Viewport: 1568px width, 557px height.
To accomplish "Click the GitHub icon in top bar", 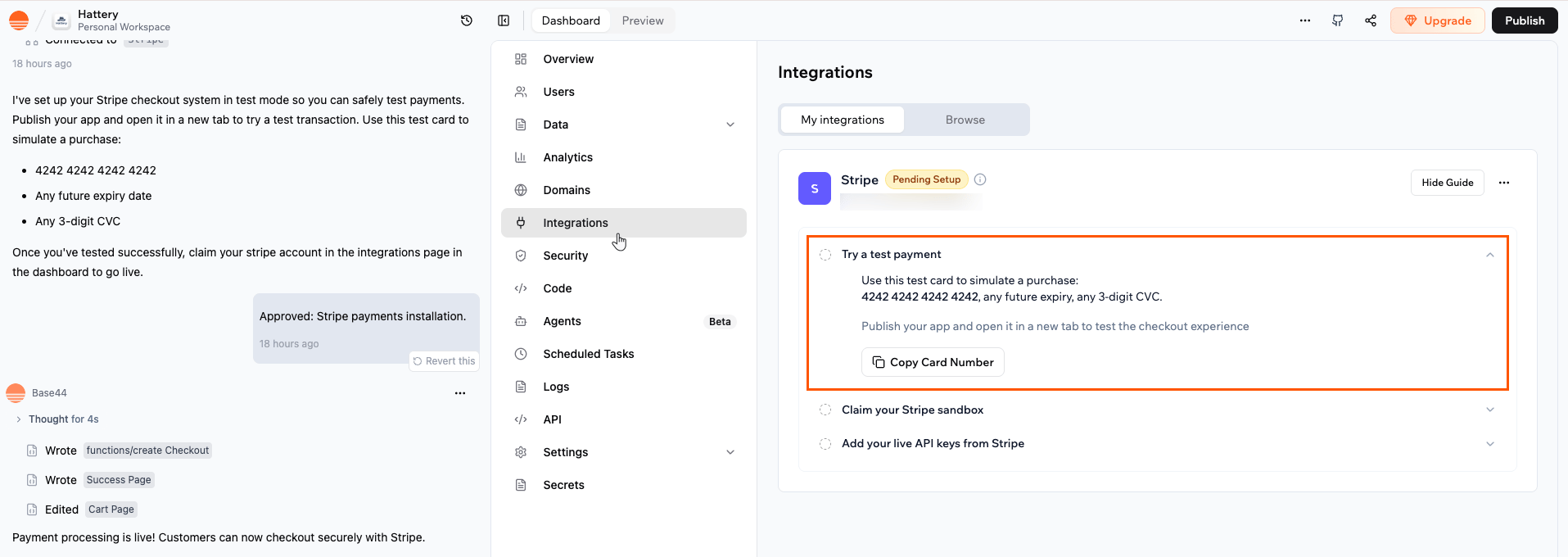I will (1338, 20).
